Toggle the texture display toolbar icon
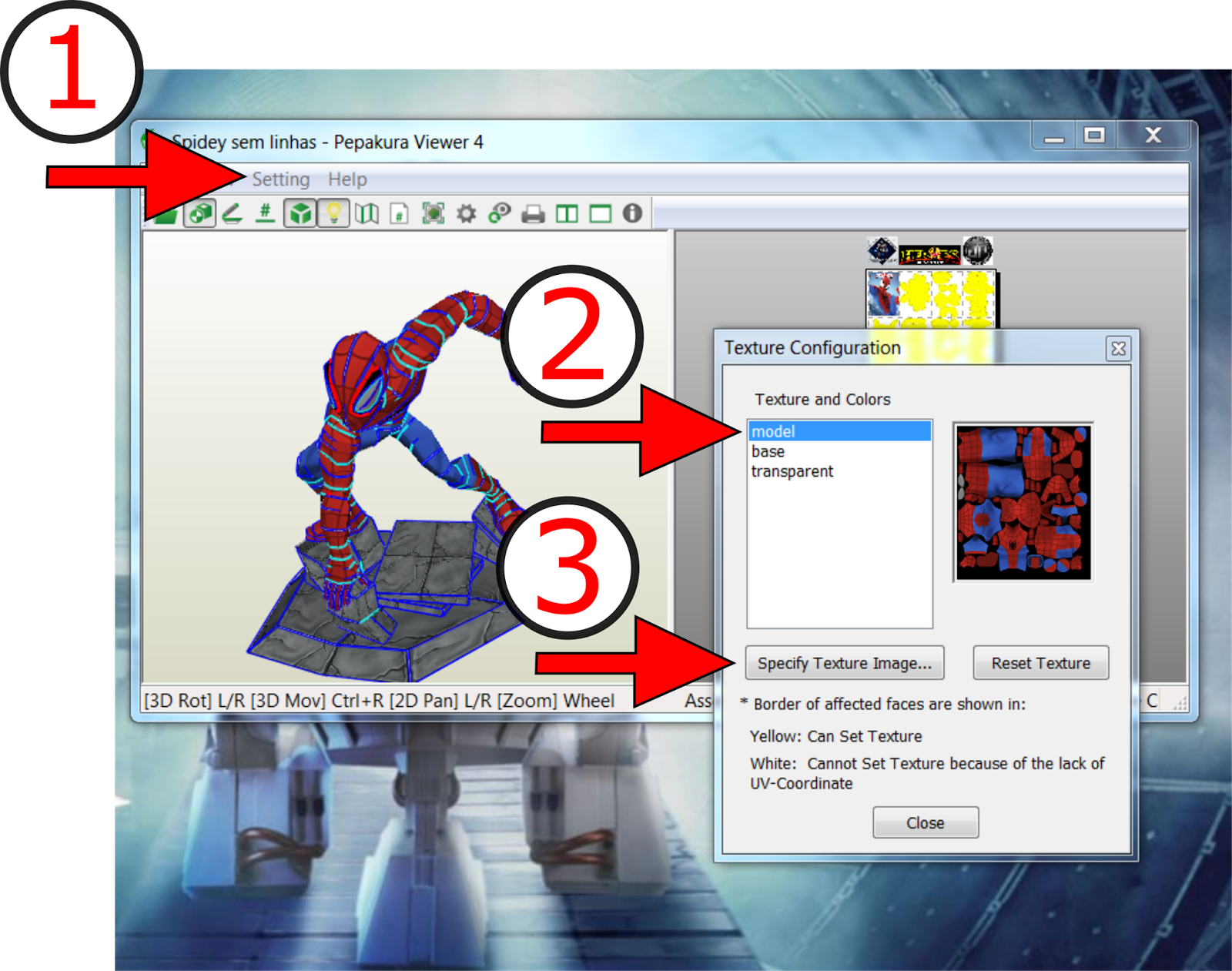The width and height of the screenshot is (1232, 971). [200, 213]
